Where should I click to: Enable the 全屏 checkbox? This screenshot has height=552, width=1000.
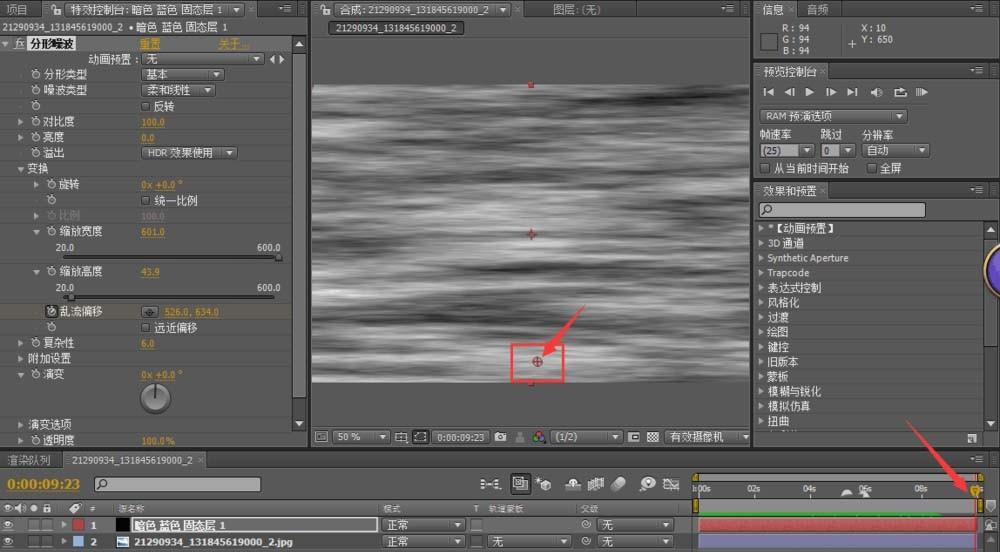pyautogui.click(x=871, y=169)
